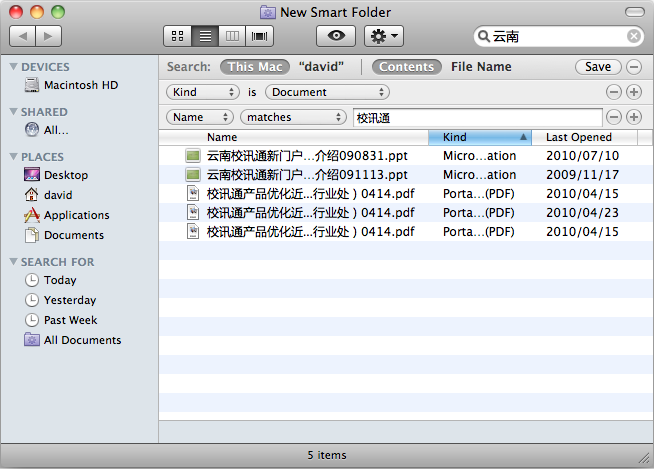Collapse the SEARCH FOR sidebar section
The height and width of the screenshot is (469, 654).
tap(14, 262)
